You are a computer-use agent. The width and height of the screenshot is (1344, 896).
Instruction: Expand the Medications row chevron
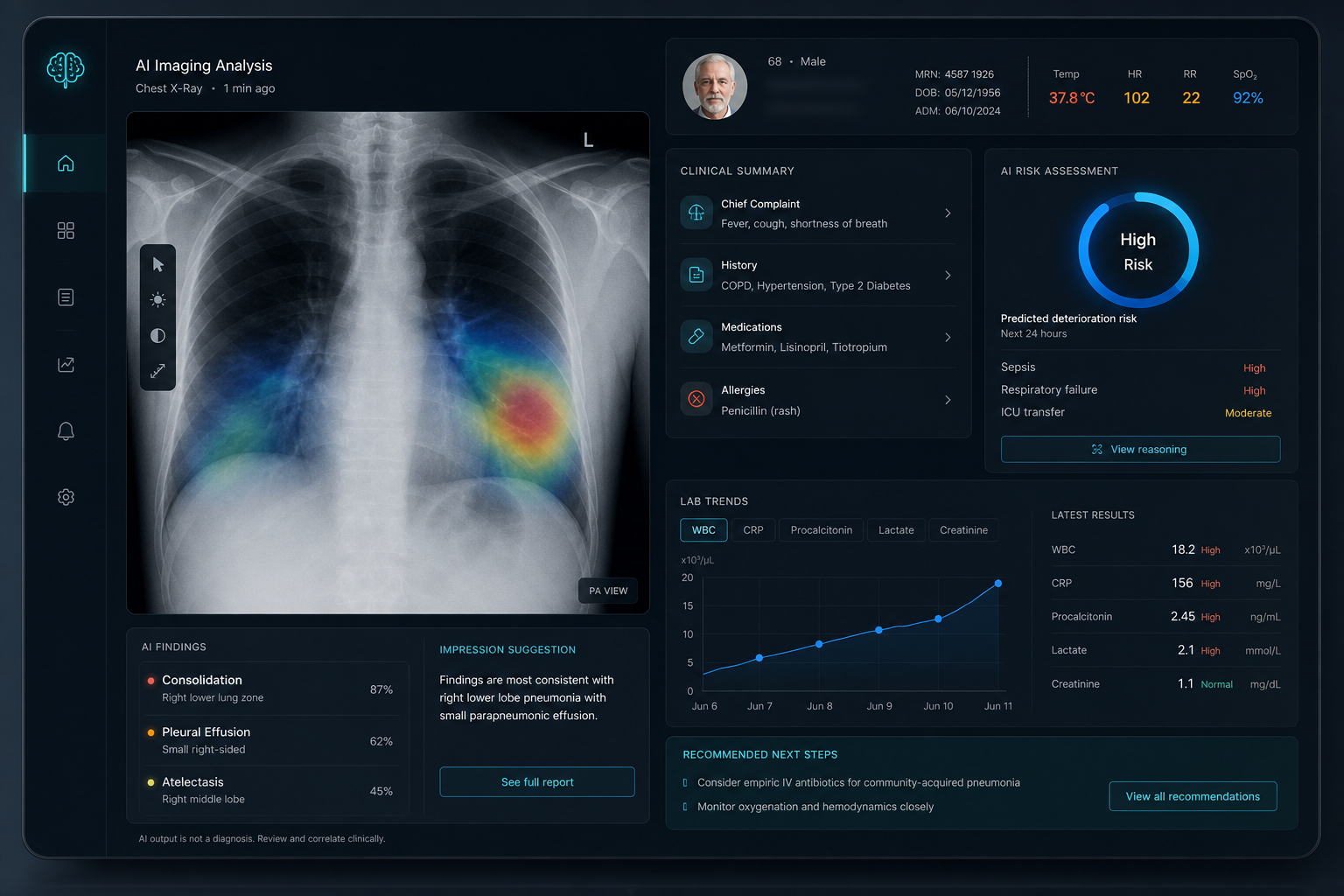(948, 338)
